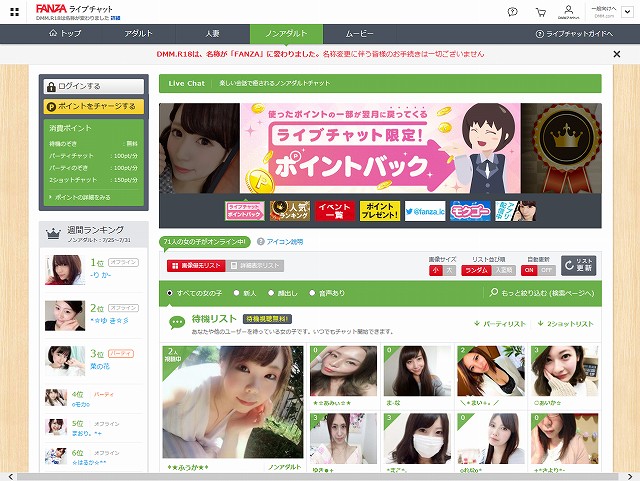Click the red イベント一覧 banner
This screenshot has height=481, width=640.
click(335, 210)
